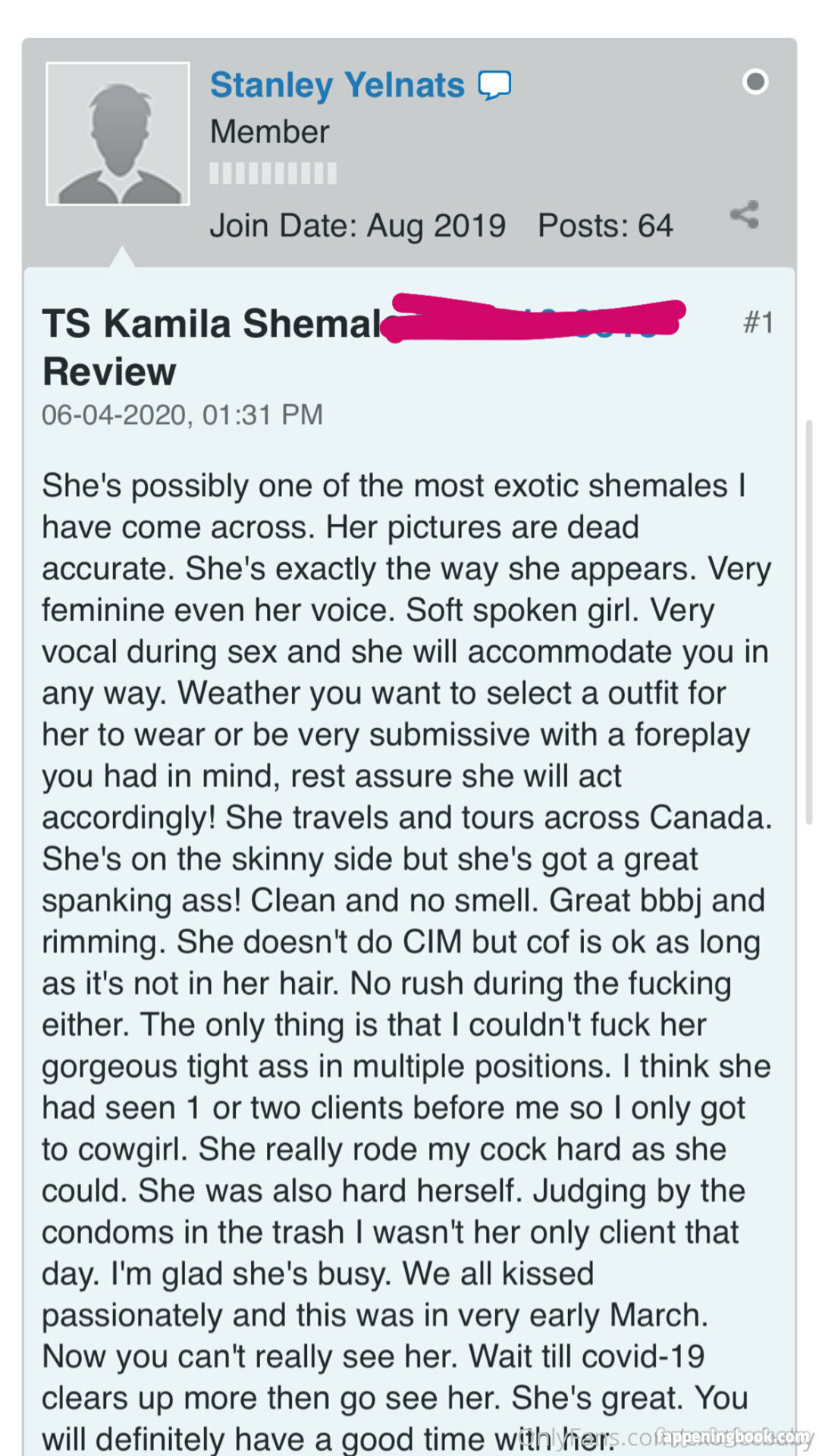This screenshot has width=819, height=1456.
Task: Open Stanley Yelnats' profile link
Action: 337,85
